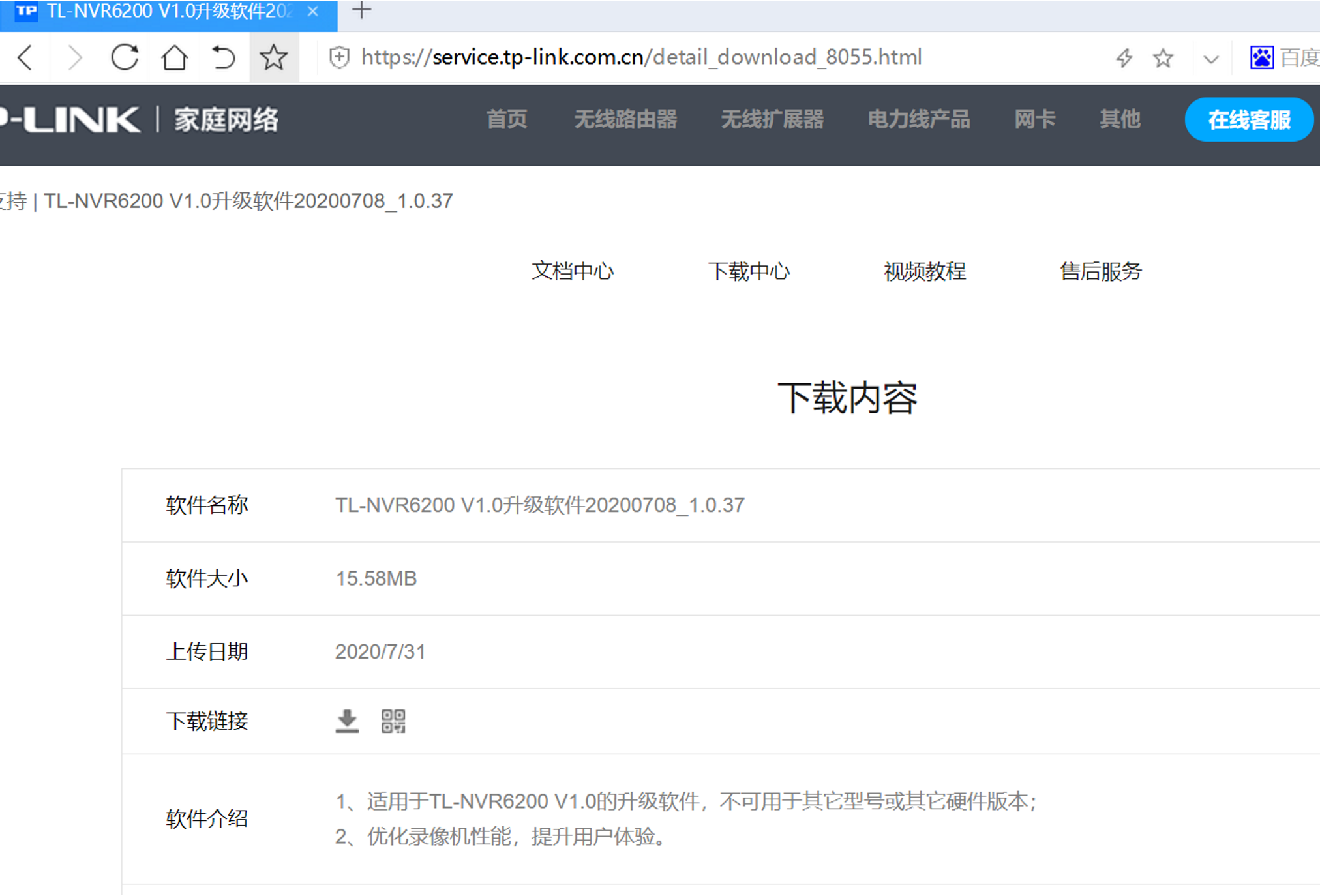
Task: Click the upload date 2020/7/31
Action: [380, 651]
